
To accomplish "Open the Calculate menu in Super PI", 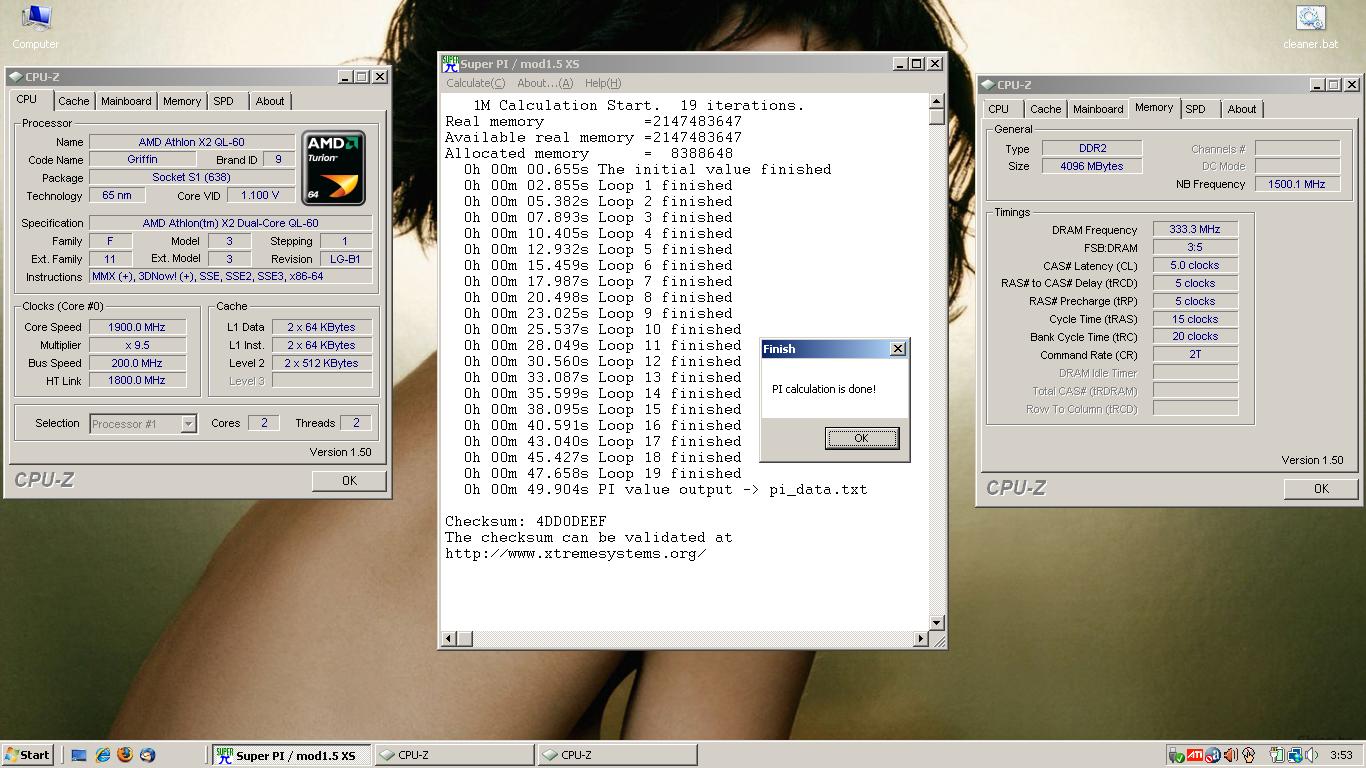I will (475, 83).
